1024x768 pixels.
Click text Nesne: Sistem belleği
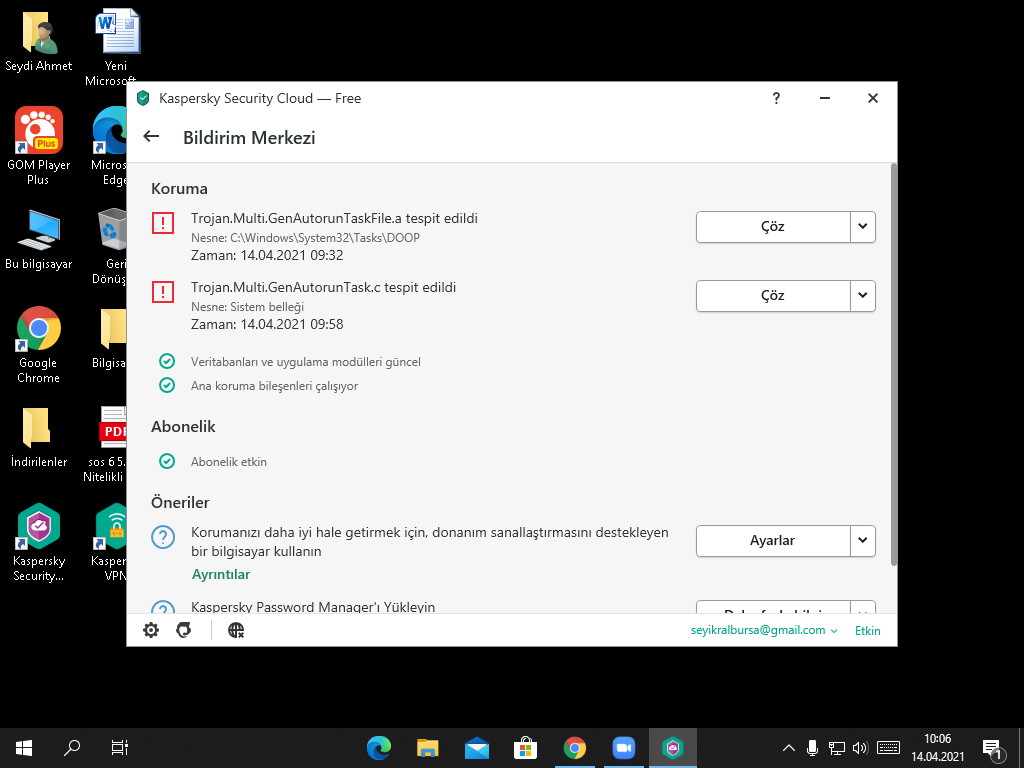[248, 307]
